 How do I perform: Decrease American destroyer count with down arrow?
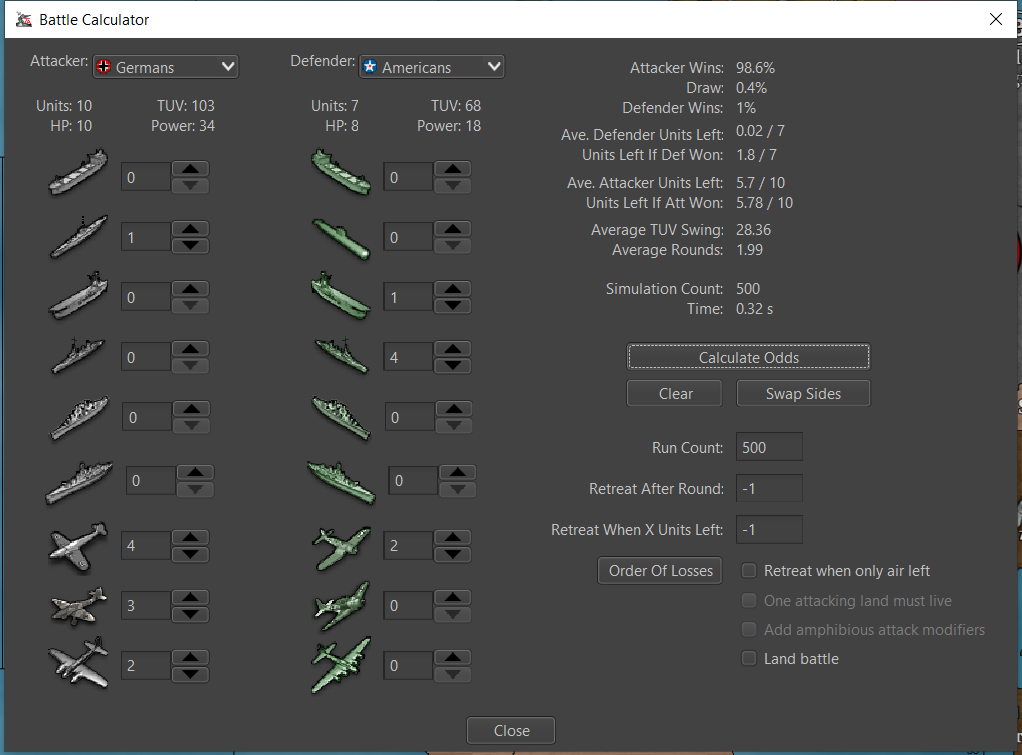point(452,365)
